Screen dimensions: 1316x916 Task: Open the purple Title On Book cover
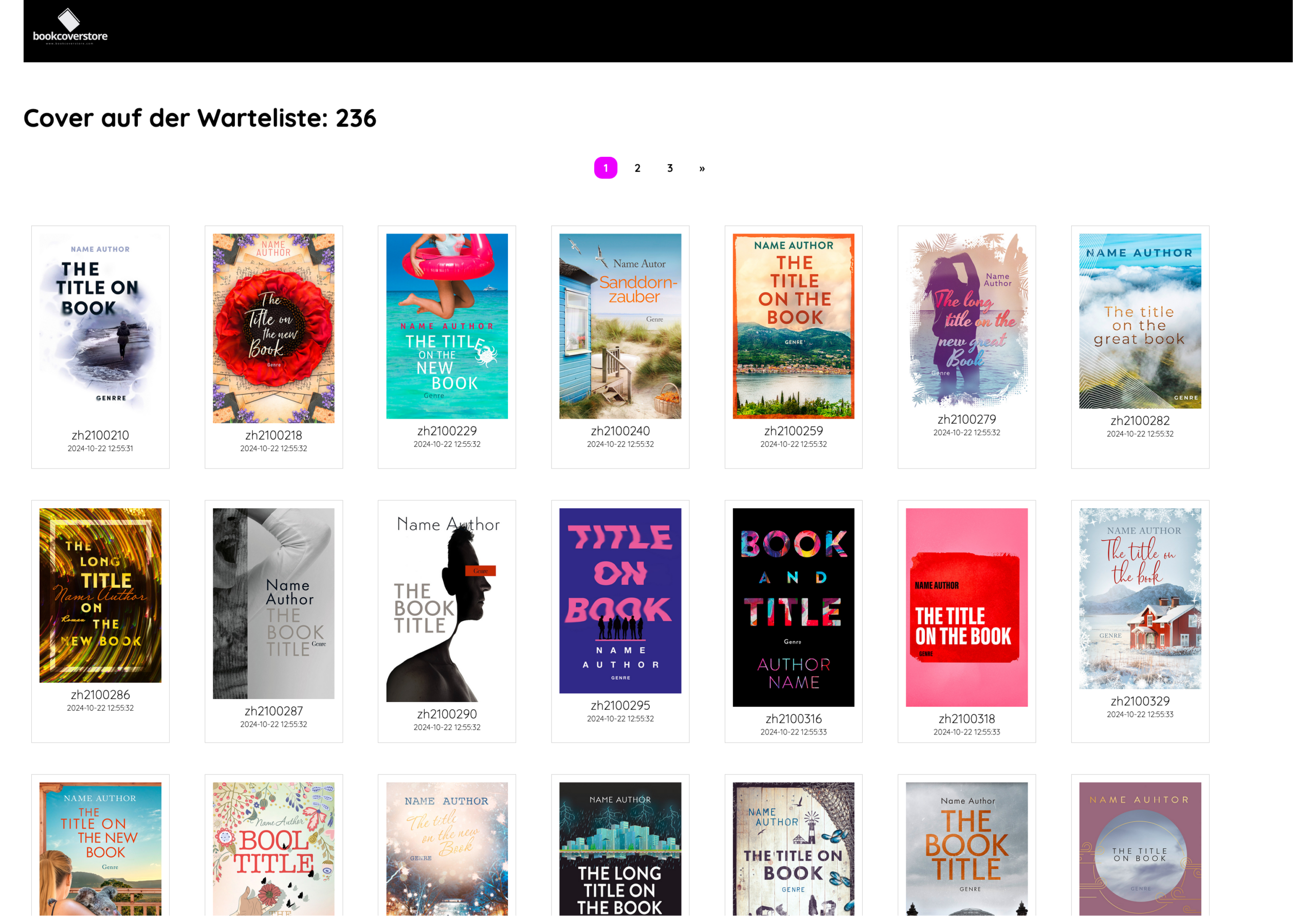point(620,601)
